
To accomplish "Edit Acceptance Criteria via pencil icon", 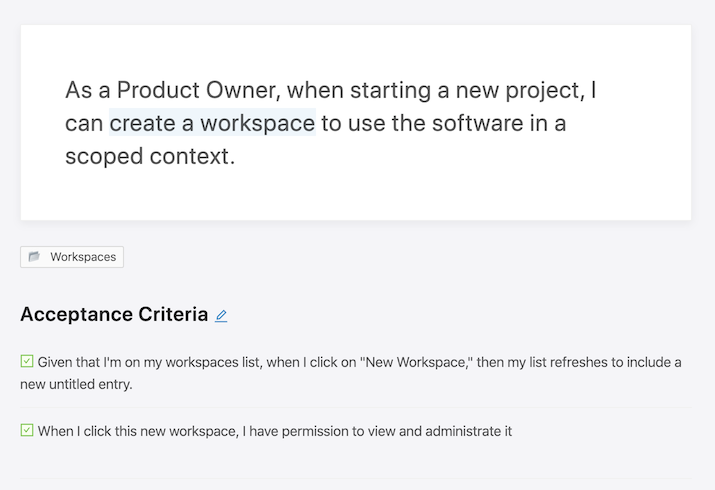I will [x=221, y=316].
